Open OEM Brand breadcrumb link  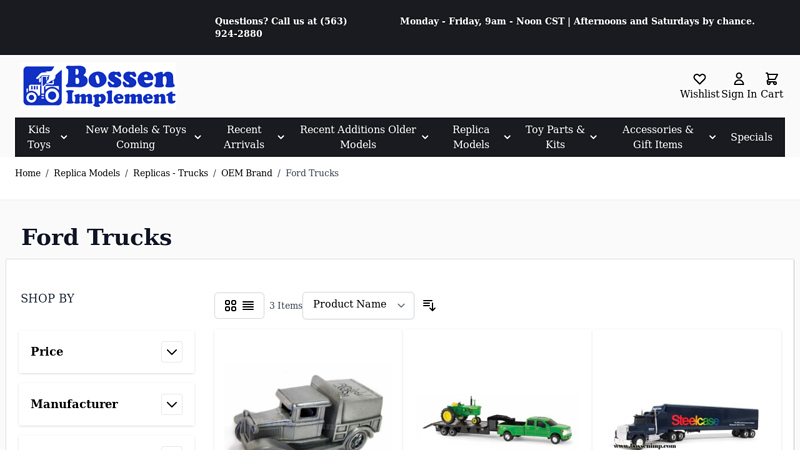(x=246, y=173)
